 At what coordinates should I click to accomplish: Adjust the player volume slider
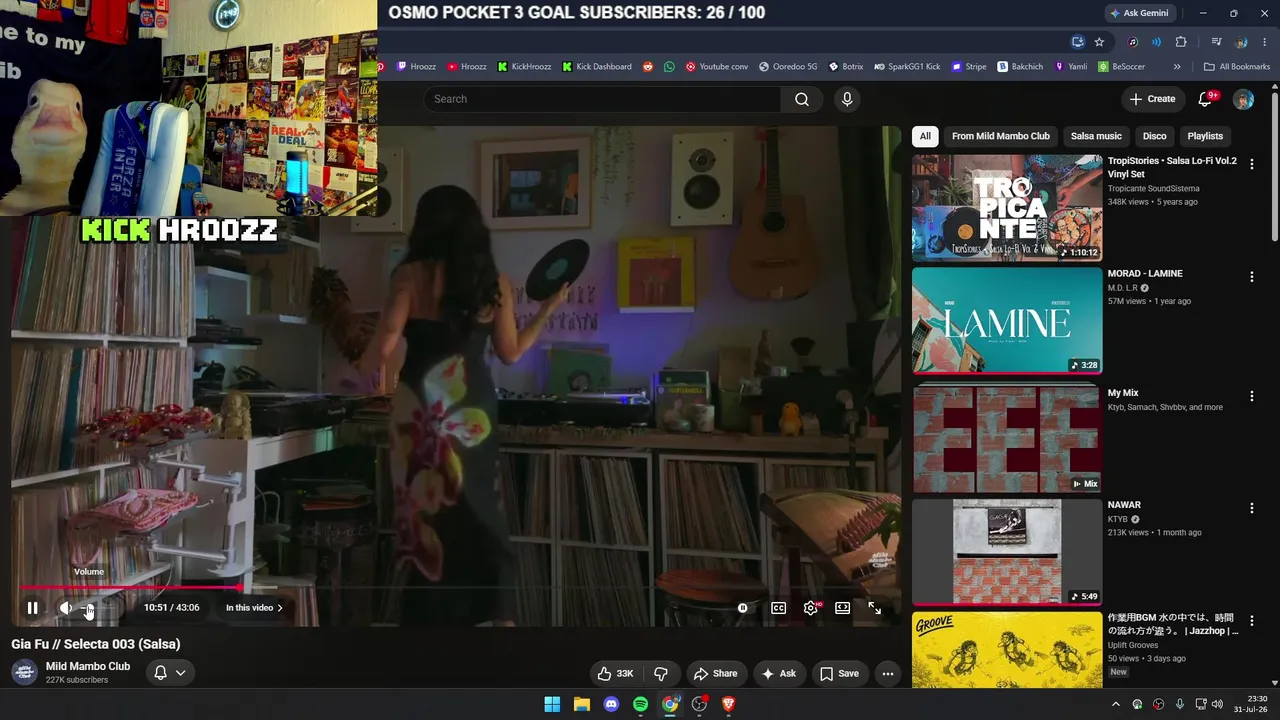coord(98,608)
